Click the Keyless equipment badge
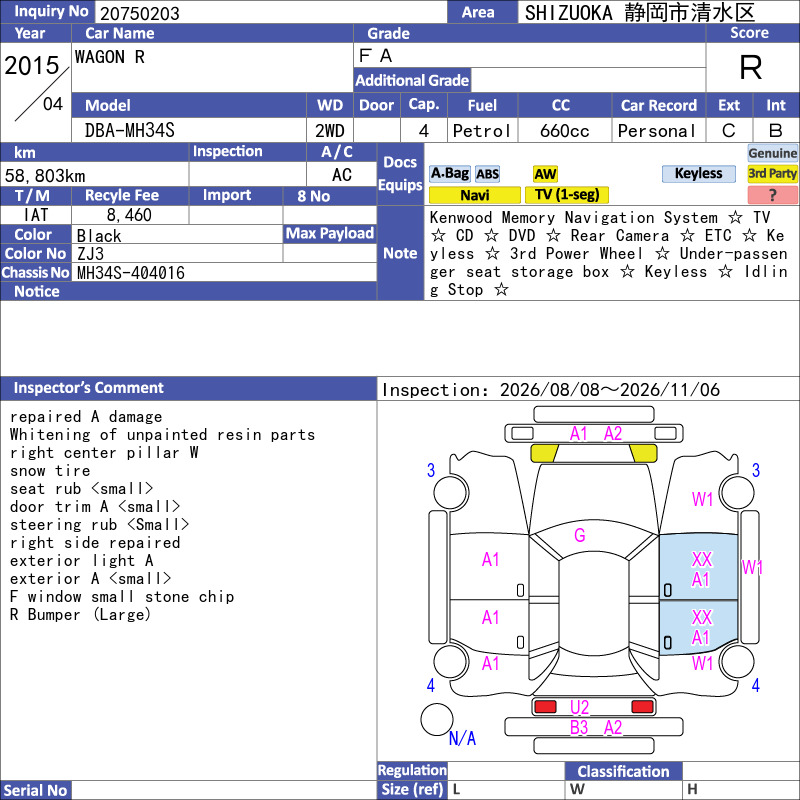 (698, 174)
